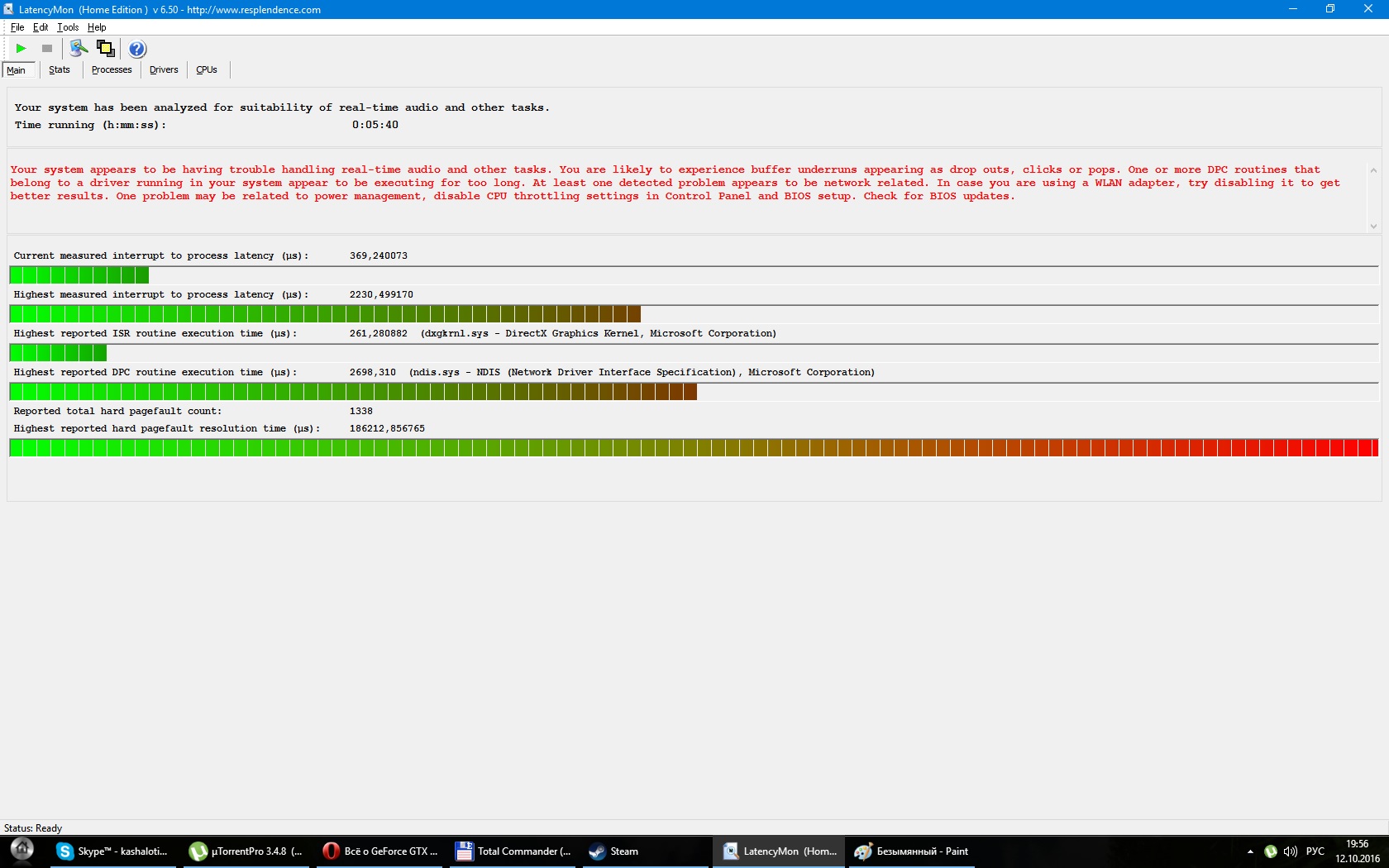Click the ndis.sys Network Driver Interface text
1389x868 pixels.
pyautogui.click(x=642, y=372)
